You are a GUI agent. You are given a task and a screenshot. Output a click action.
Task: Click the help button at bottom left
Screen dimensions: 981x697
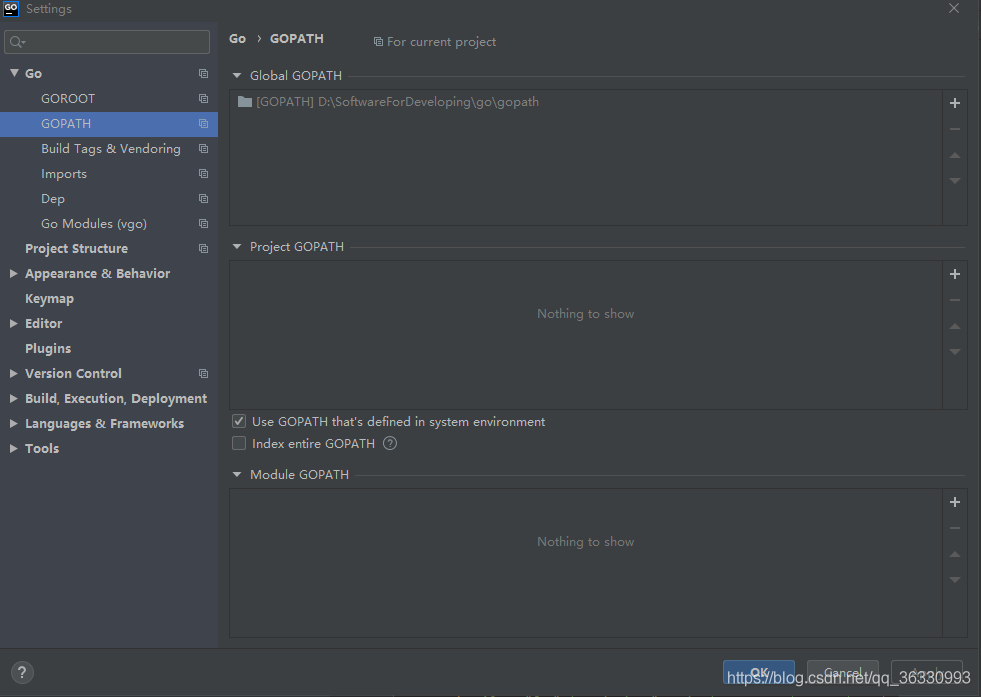[22, 673]
